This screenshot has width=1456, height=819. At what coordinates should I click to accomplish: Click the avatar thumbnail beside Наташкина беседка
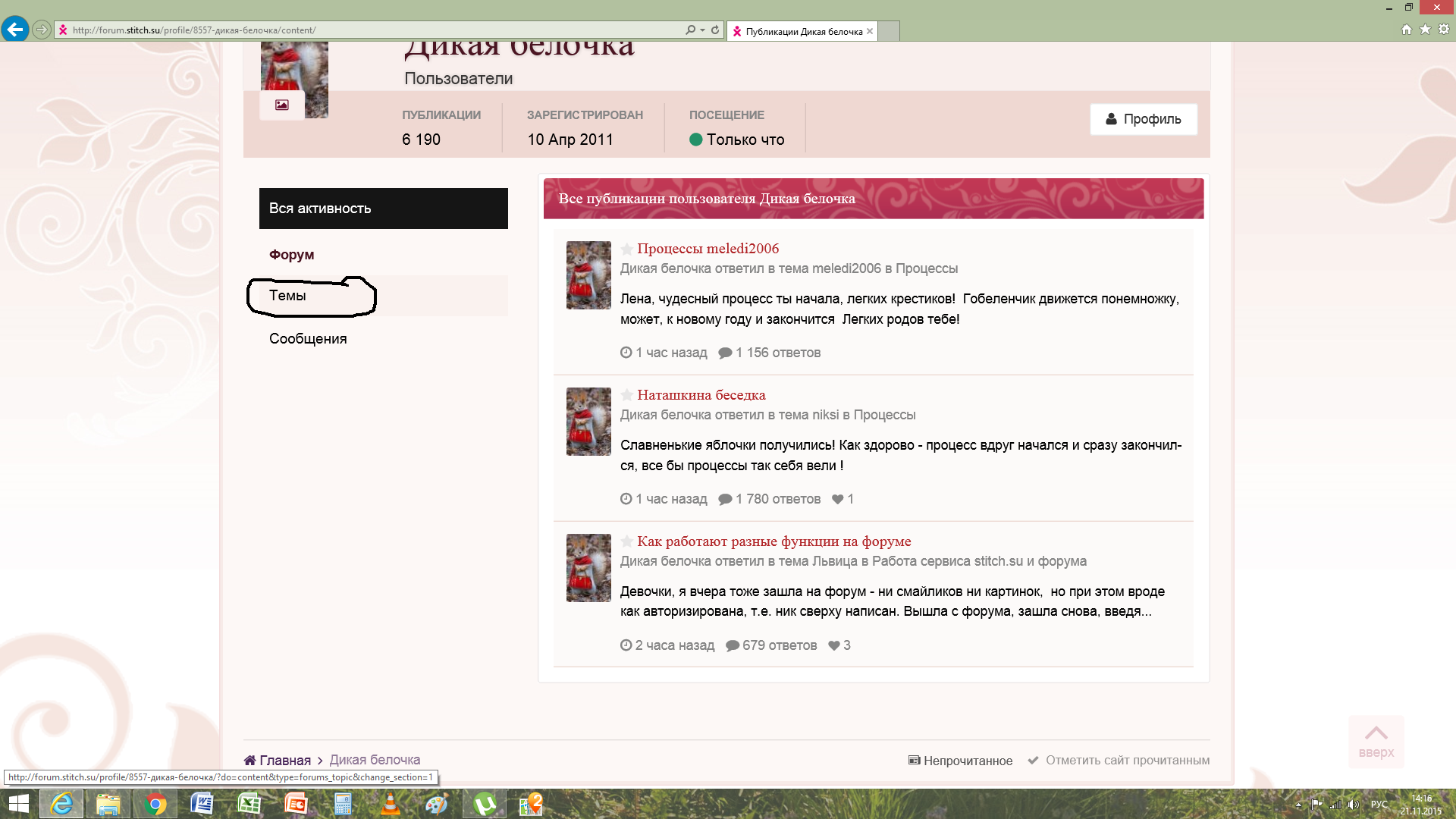click(588, 422)
